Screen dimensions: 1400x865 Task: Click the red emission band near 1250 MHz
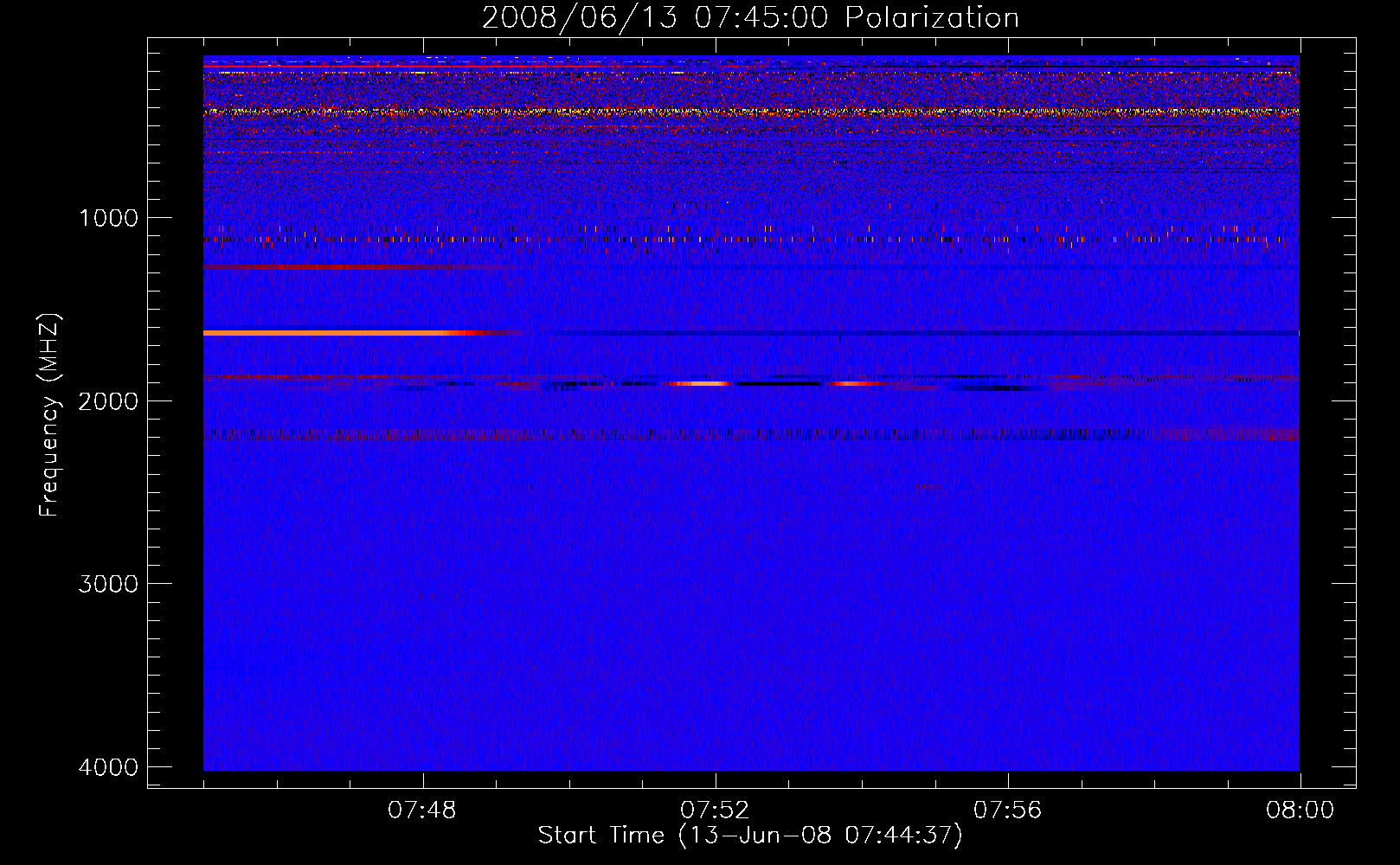tap(346, 267)
